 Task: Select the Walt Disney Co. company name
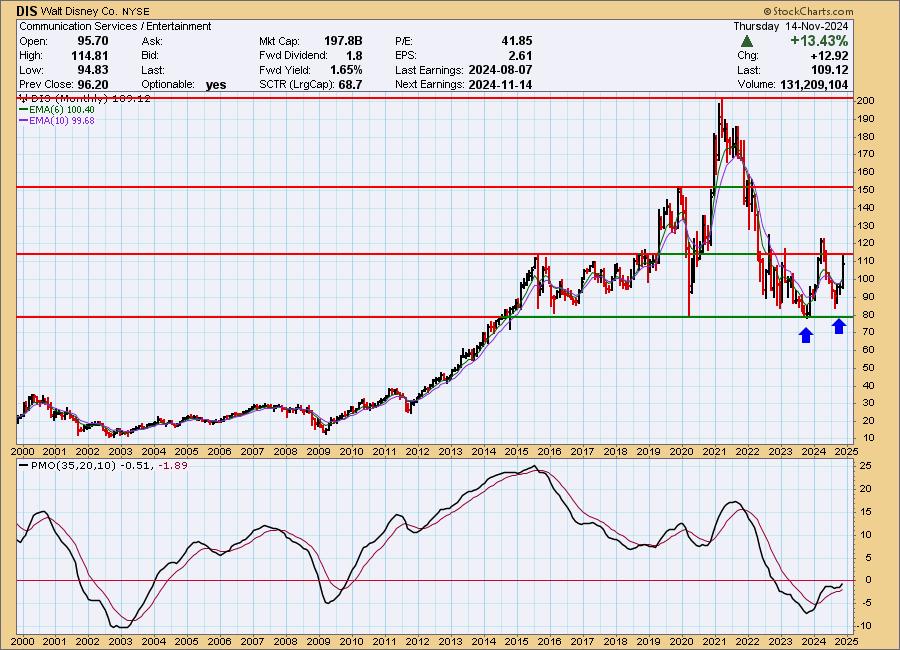click(x=79, y=11)
